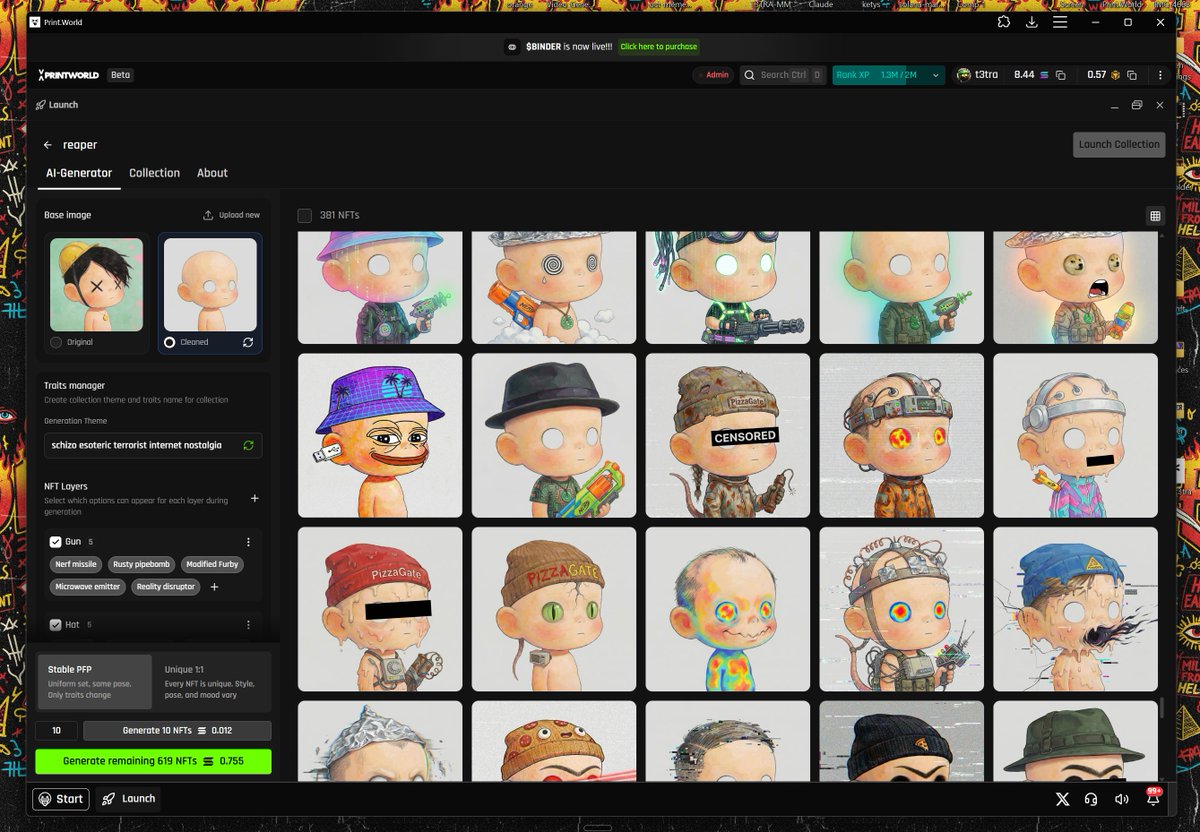Toggle the Hat layer checkbox
Screen dimensions: 1200x832
pyautogui.click(x=56, y=625)
